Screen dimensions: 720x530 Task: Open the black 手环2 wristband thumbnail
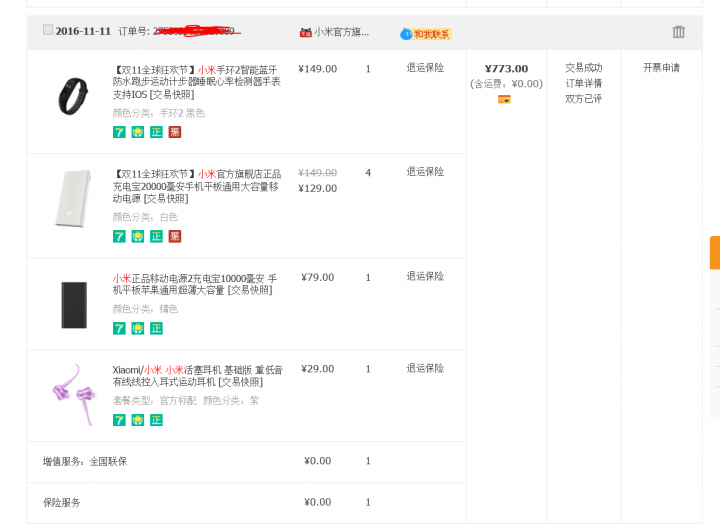click(73, 96)
